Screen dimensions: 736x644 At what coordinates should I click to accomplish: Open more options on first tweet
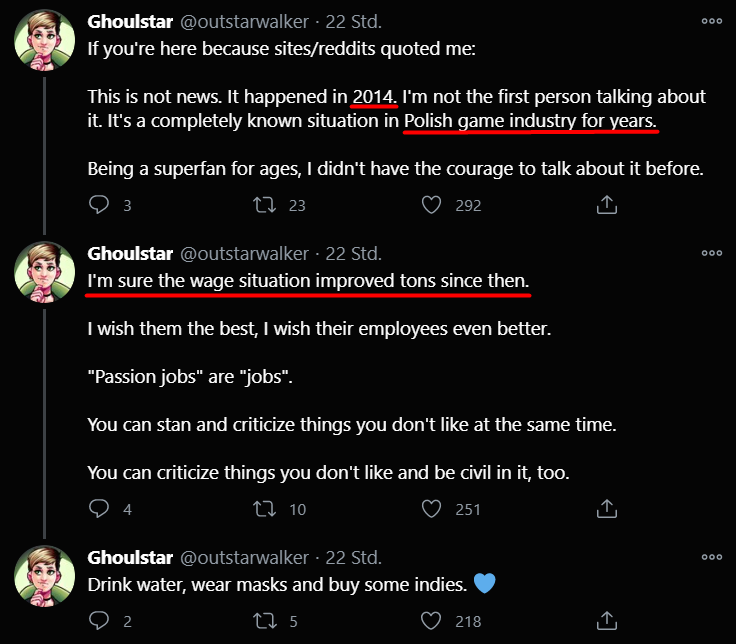click(711, 21)
